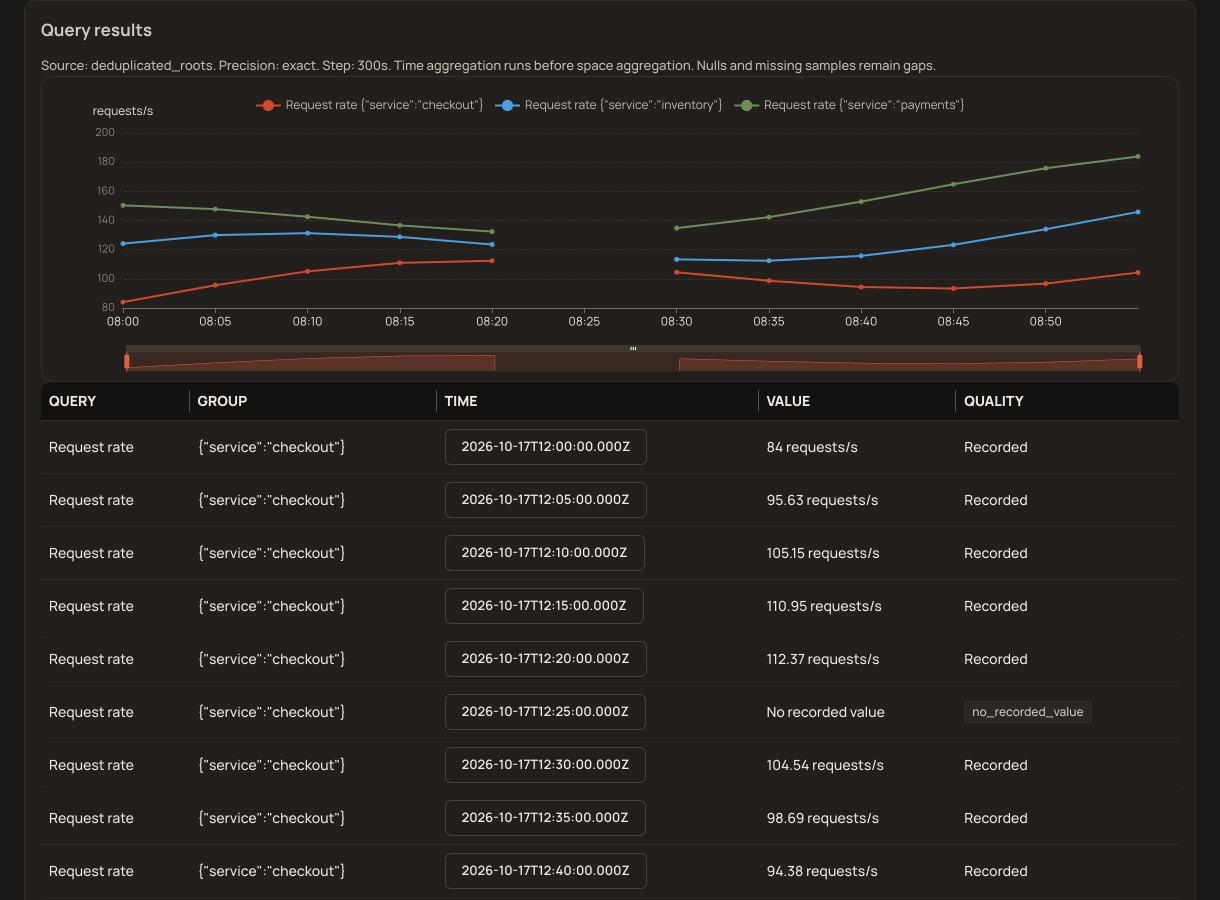Click the time field 2026-10-17T12:05:00.000Z
Screen dimensions: 1220x900
click(546, 500)
